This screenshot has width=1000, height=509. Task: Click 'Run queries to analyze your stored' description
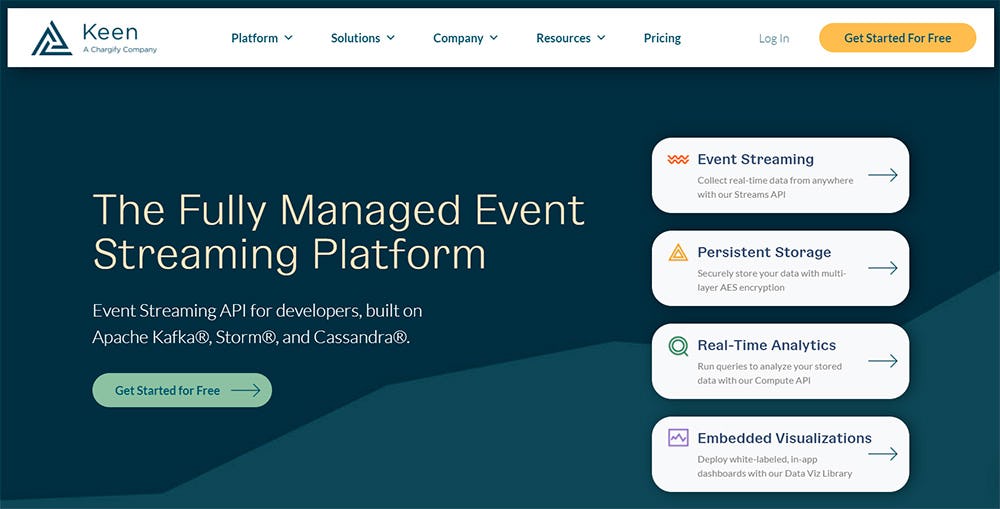(x=769, y=367)
